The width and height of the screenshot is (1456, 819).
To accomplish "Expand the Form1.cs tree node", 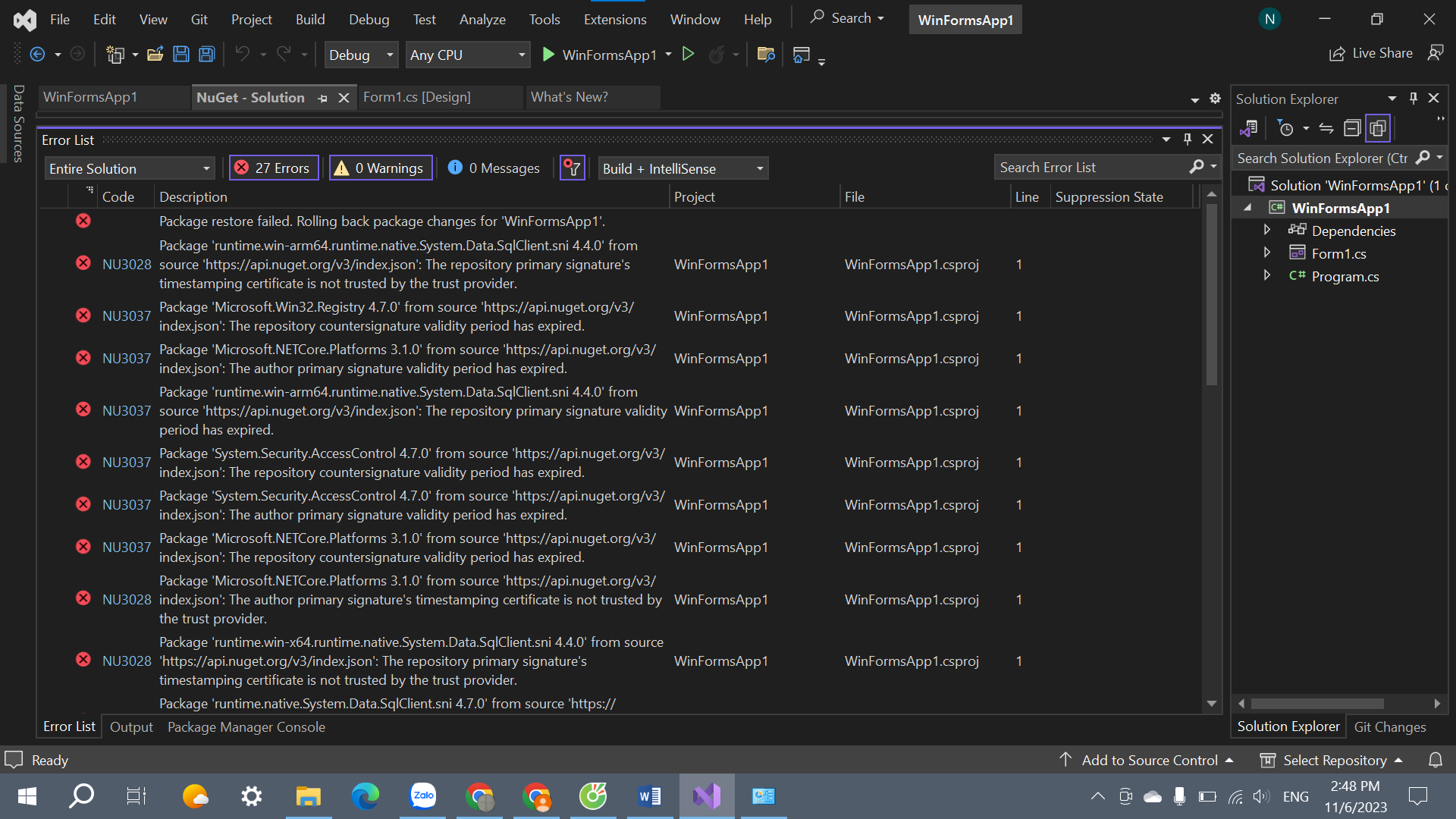I will [1266, 253].
